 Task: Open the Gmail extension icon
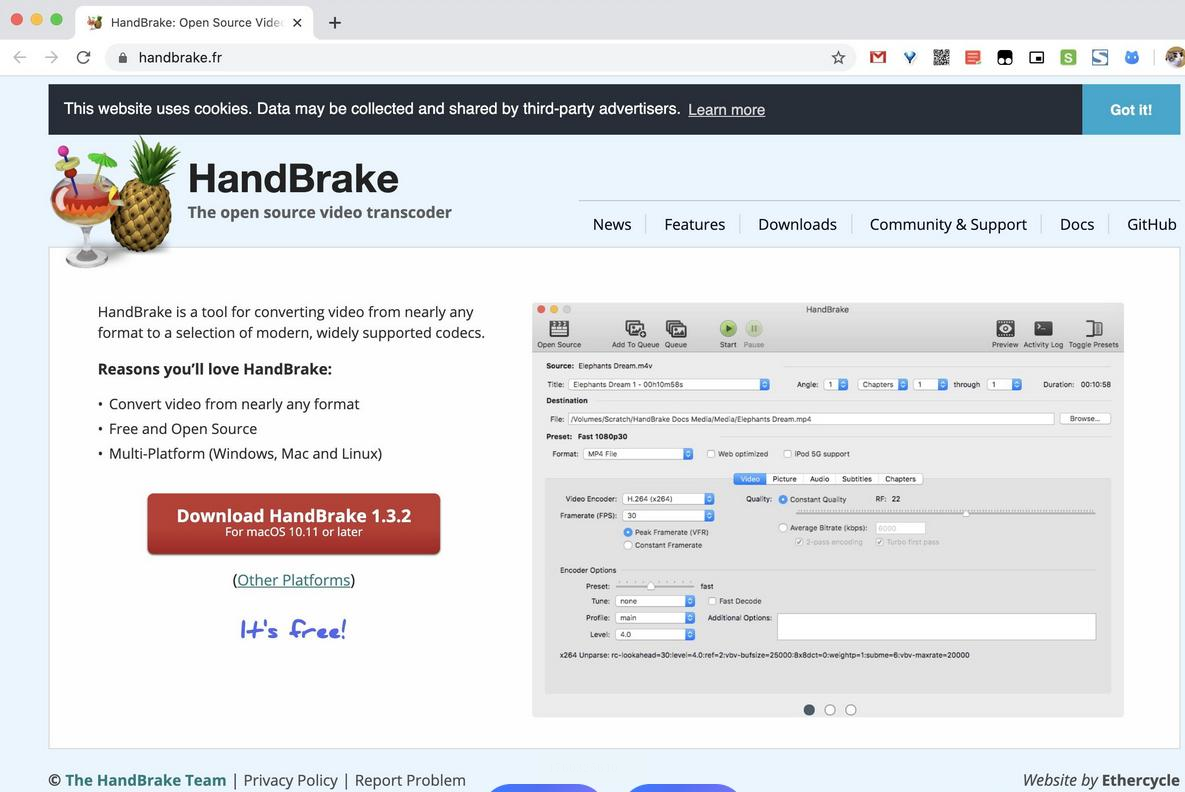tap(877, 57)
